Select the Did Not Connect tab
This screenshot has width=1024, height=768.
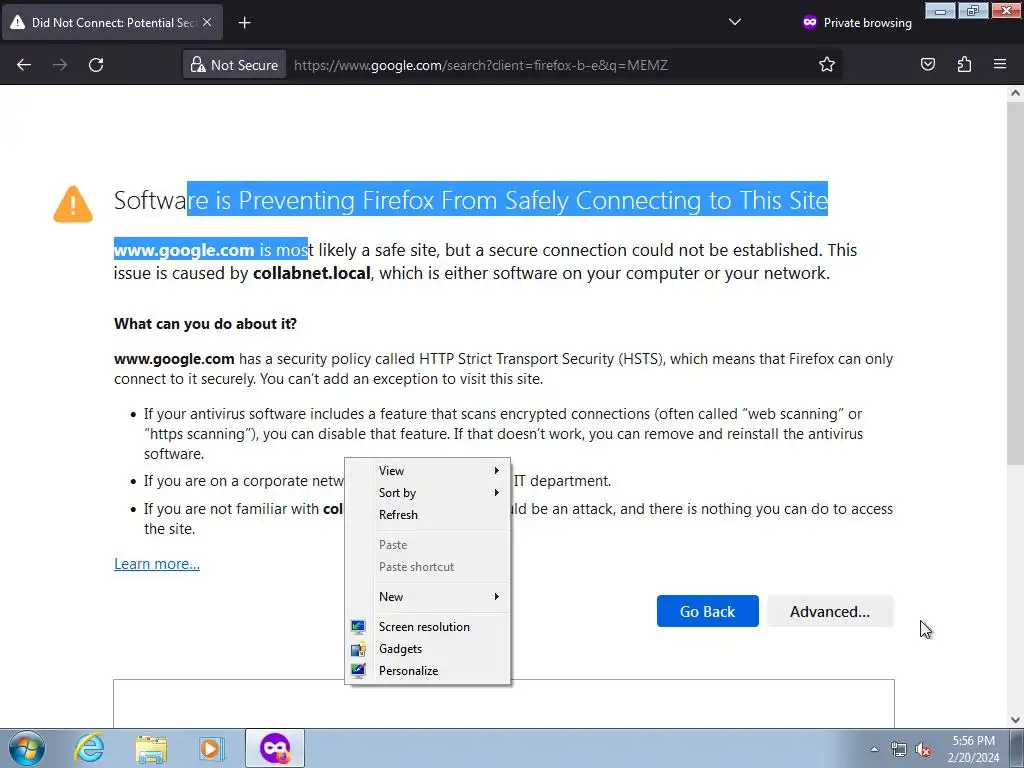[x=112, y=22]
